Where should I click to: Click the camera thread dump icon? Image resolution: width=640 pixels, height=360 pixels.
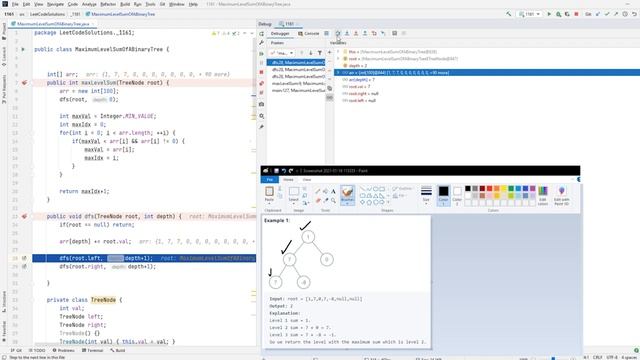click(262, 104)
